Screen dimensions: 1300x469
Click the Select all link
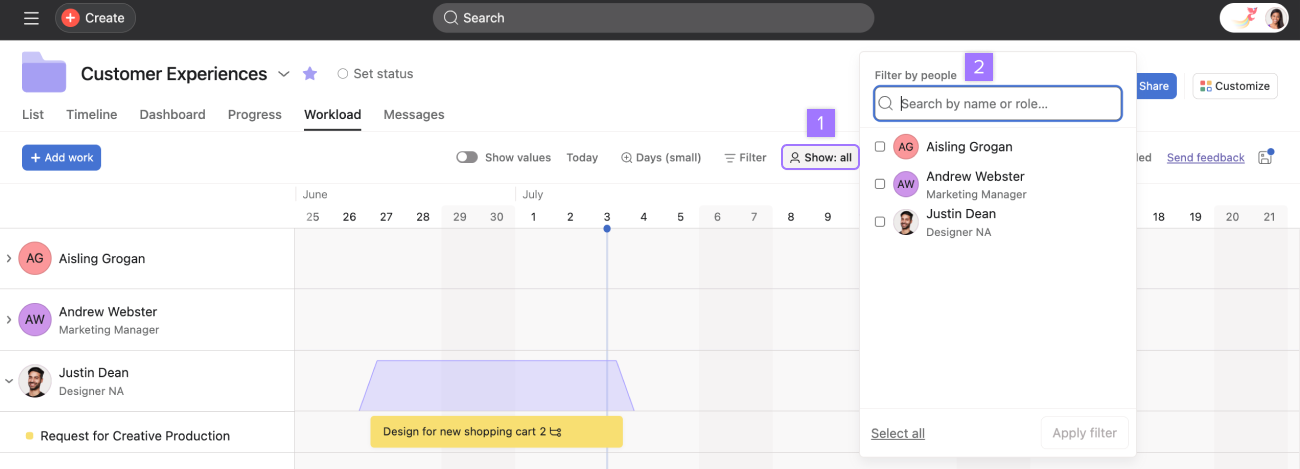(x=897, y=433)
